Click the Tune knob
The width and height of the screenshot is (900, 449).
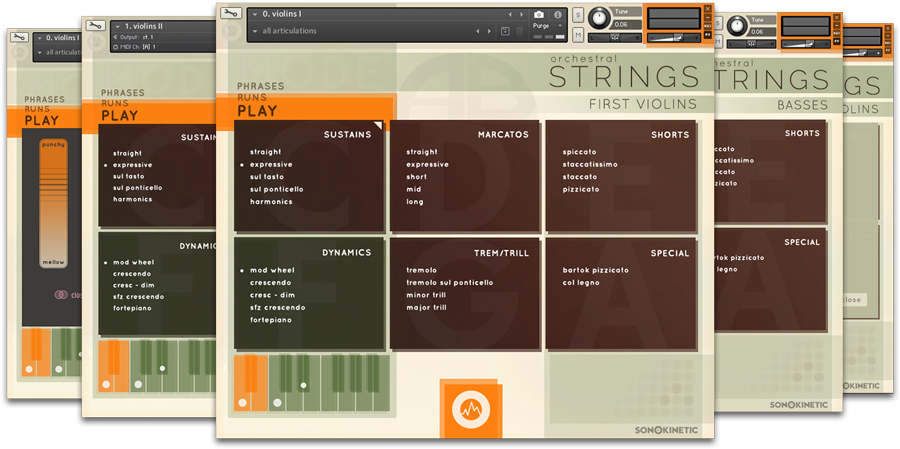(x=600, y=17)
